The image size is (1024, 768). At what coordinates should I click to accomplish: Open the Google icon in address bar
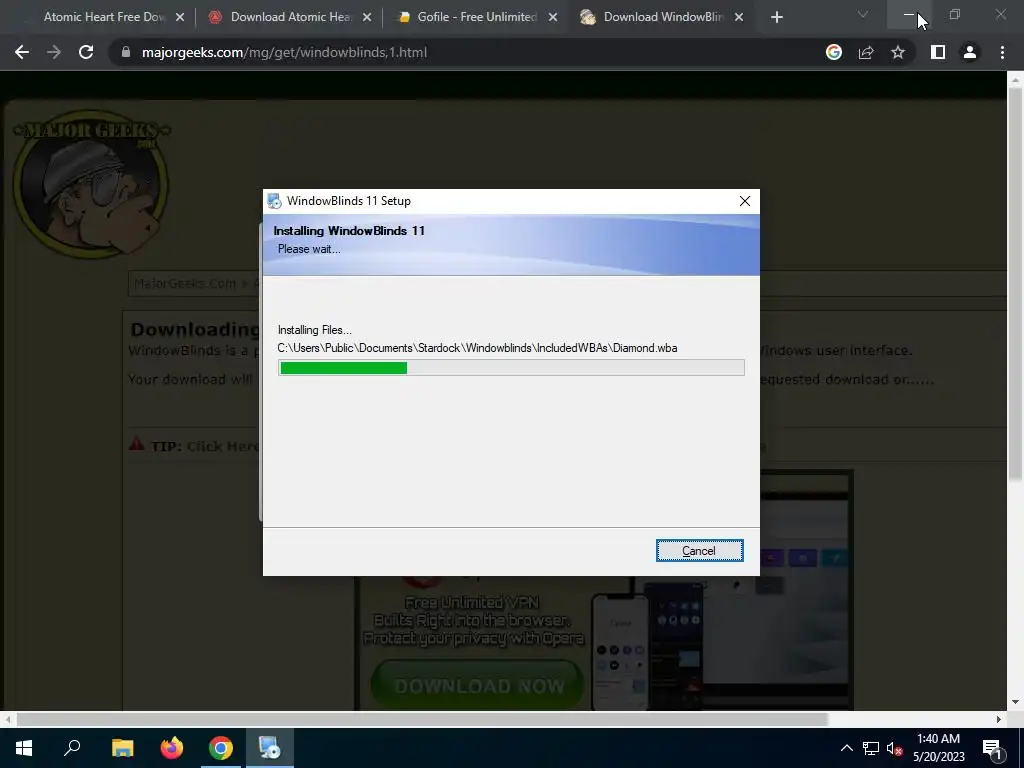click(834, 52)
